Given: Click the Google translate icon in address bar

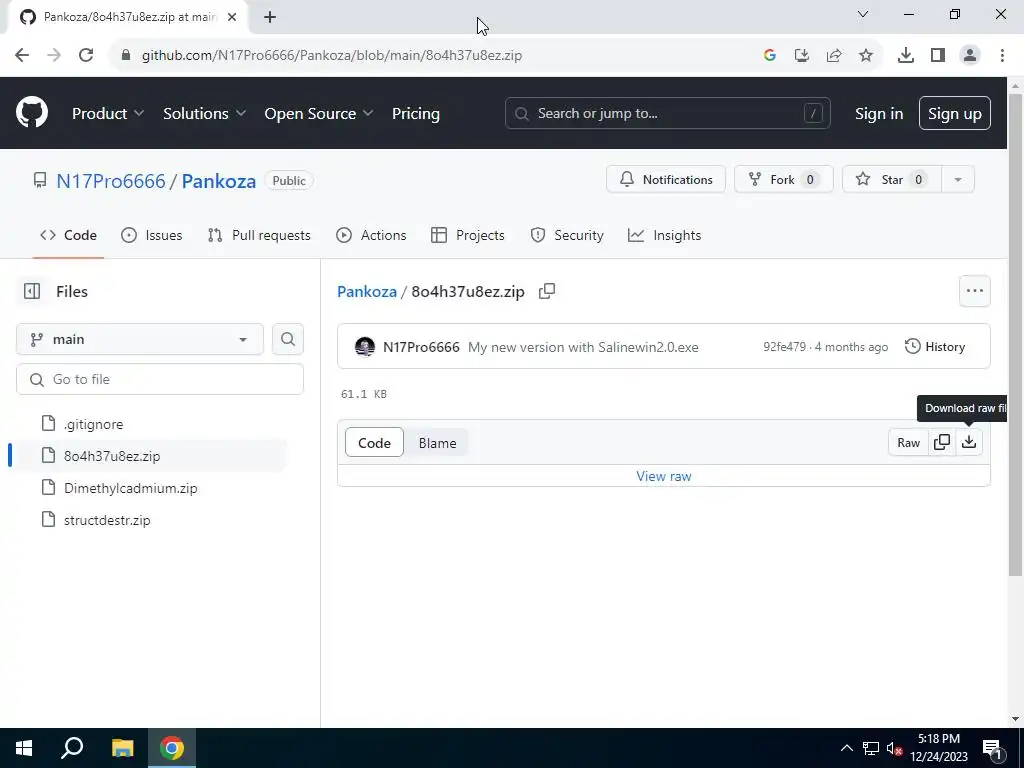Looking at the screenshot, I should point(769,56).
